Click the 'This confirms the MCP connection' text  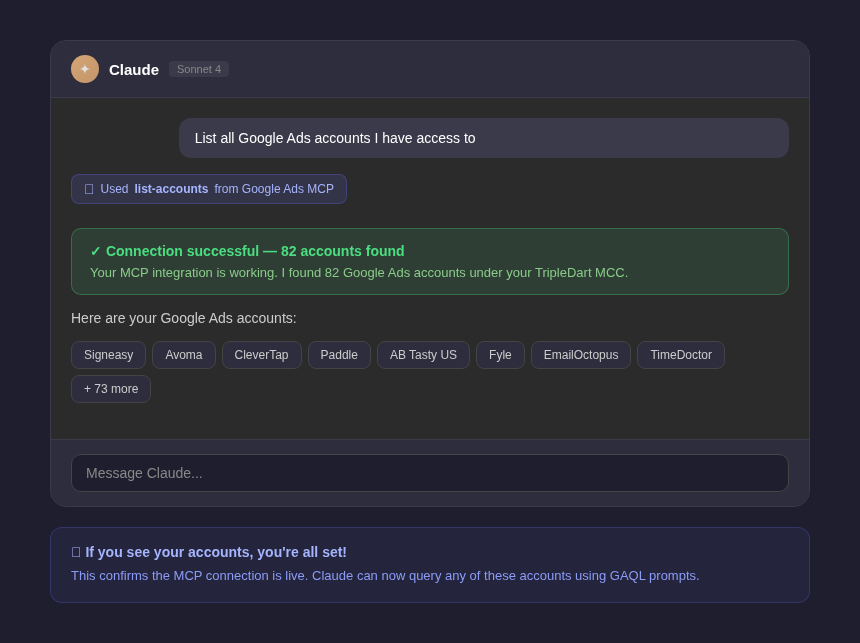385,576
